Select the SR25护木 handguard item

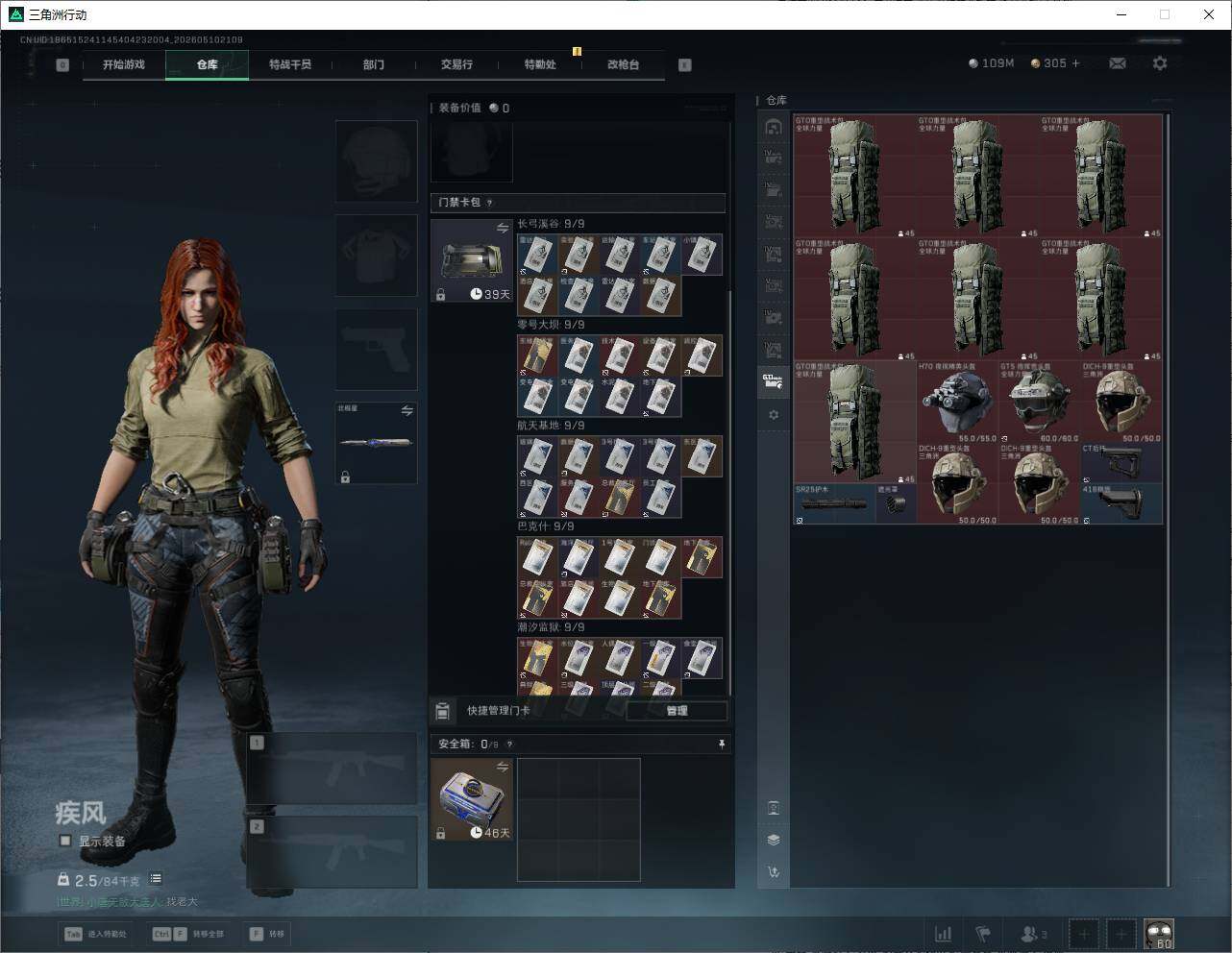tap(834, 503)
